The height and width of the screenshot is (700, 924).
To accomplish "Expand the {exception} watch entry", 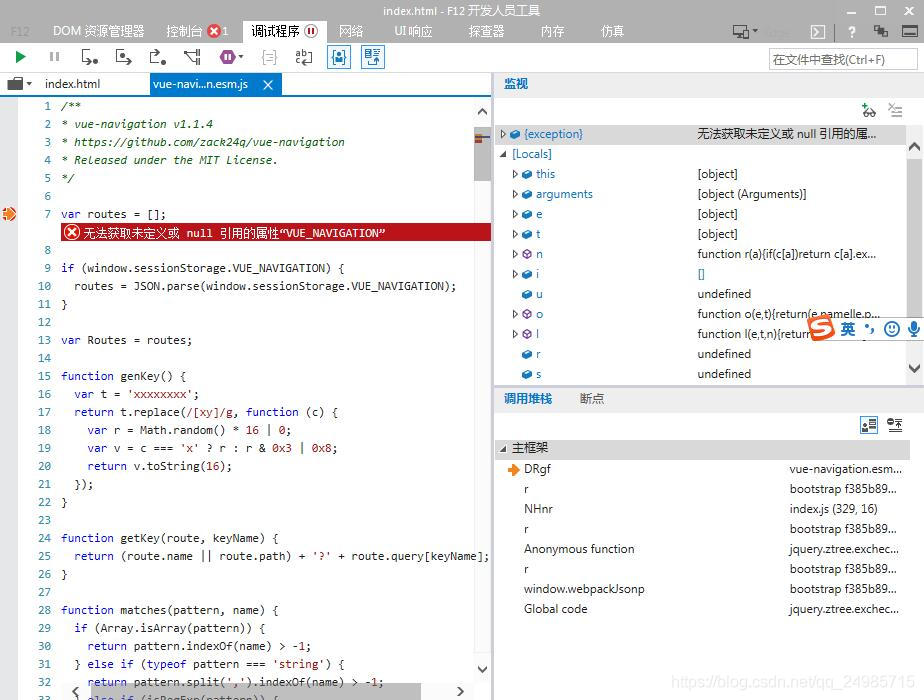I will point(504,134).
